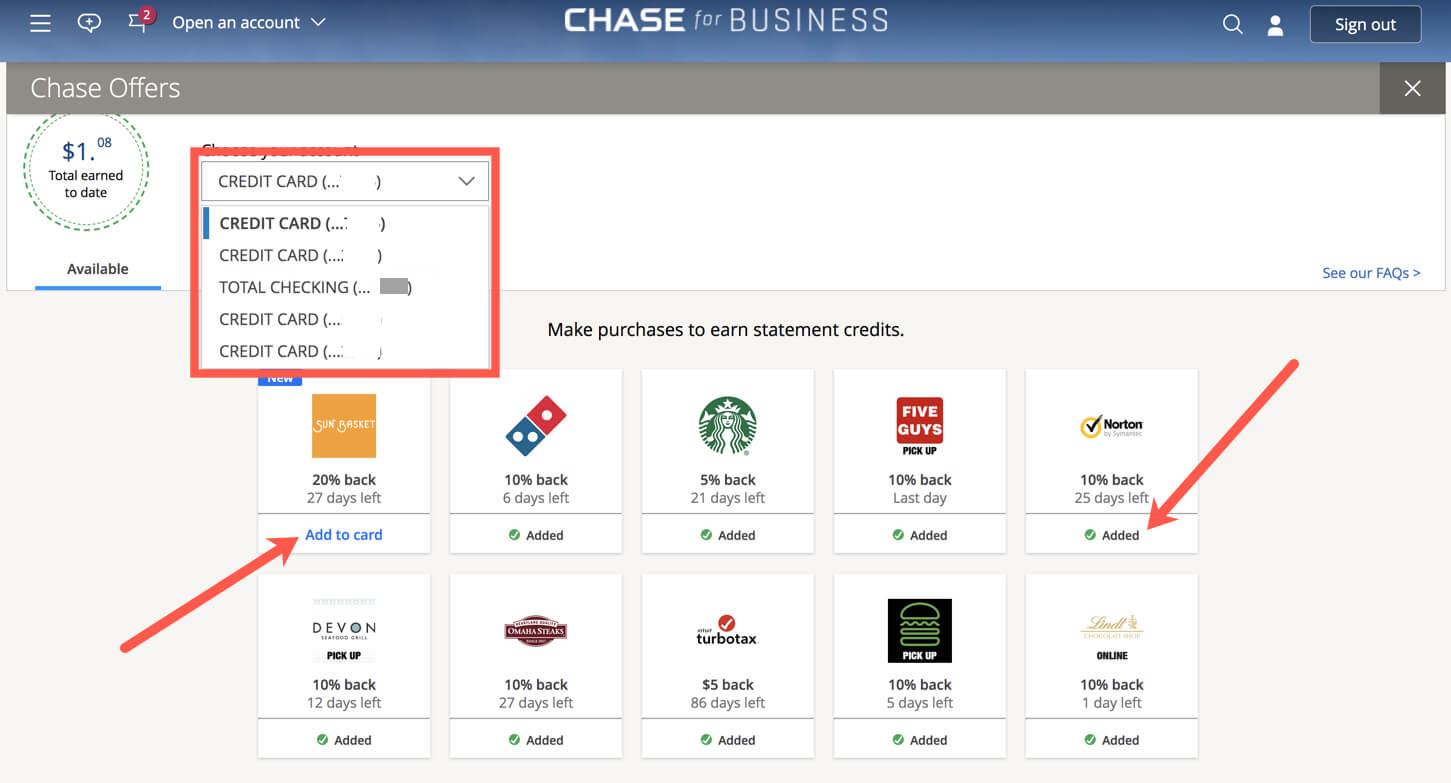Image resolution: width=1451 pixels, height=783 pixels.
Task: Click the Sign out button
Action: (1365, 25)
